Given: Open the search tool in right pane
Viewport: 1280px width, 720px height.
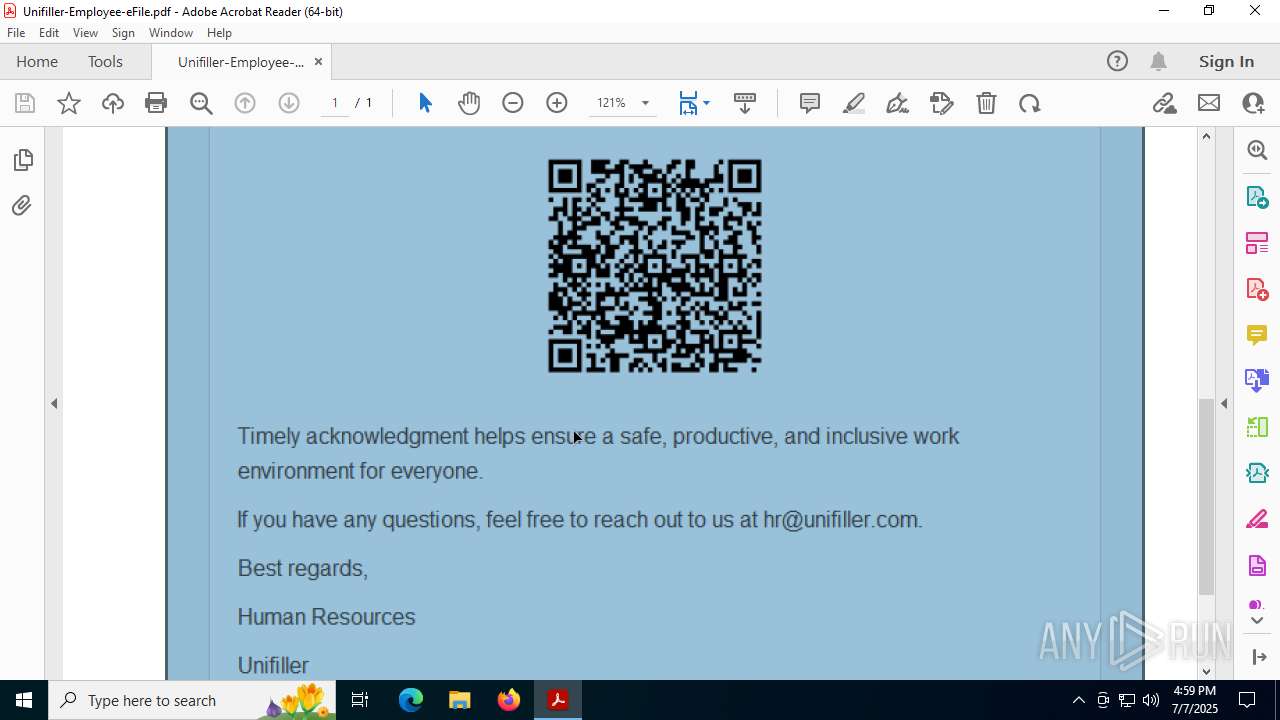Looking at the screenshot, I should pos(1257,150).
